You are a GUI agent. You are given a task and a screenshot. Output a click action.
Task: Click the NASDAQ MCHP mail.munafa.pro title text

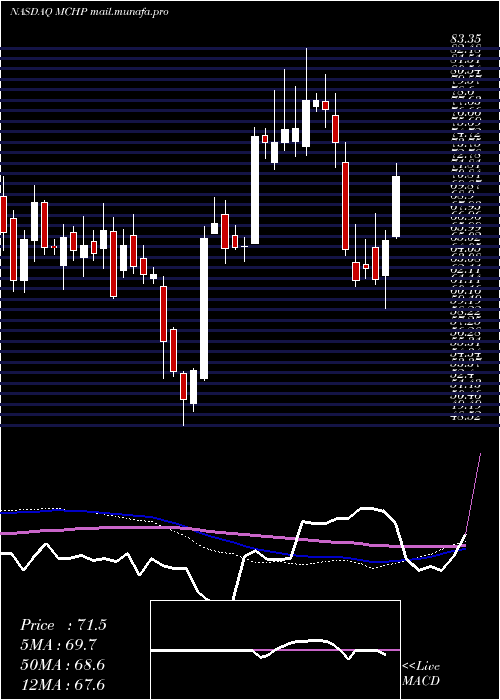pyautogui.click(x=89, y=12)
